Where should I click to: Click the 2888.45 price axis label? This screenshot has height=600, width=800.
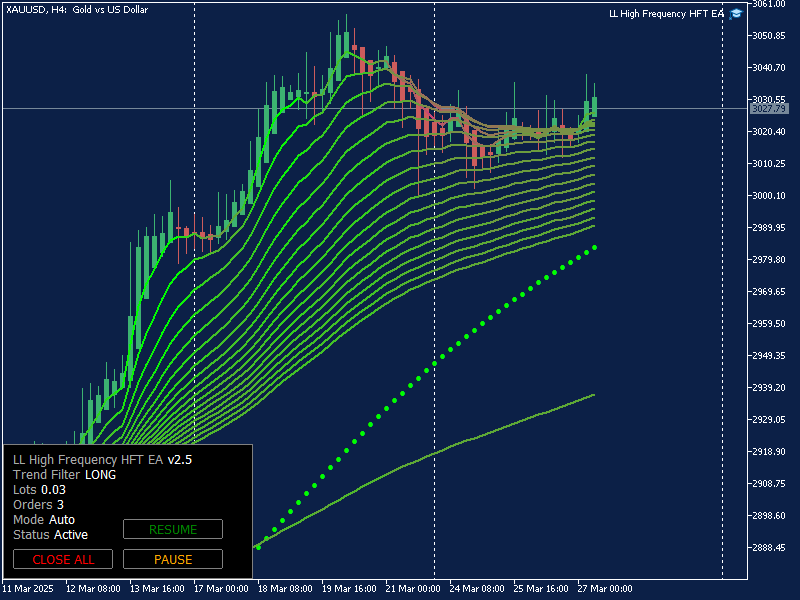(769, 547)
